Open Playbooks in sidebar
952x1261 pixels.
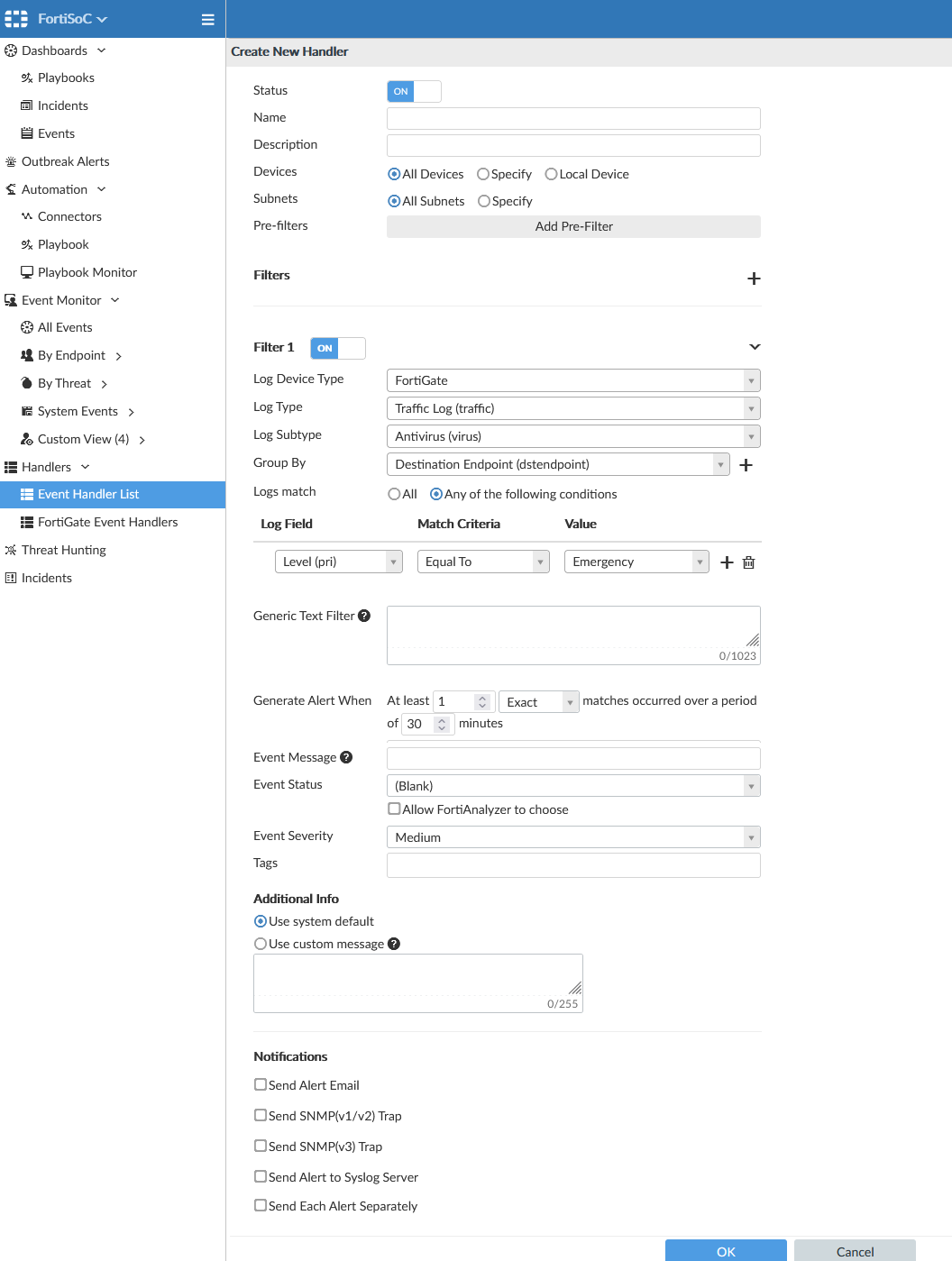click(x=66, y=78)
